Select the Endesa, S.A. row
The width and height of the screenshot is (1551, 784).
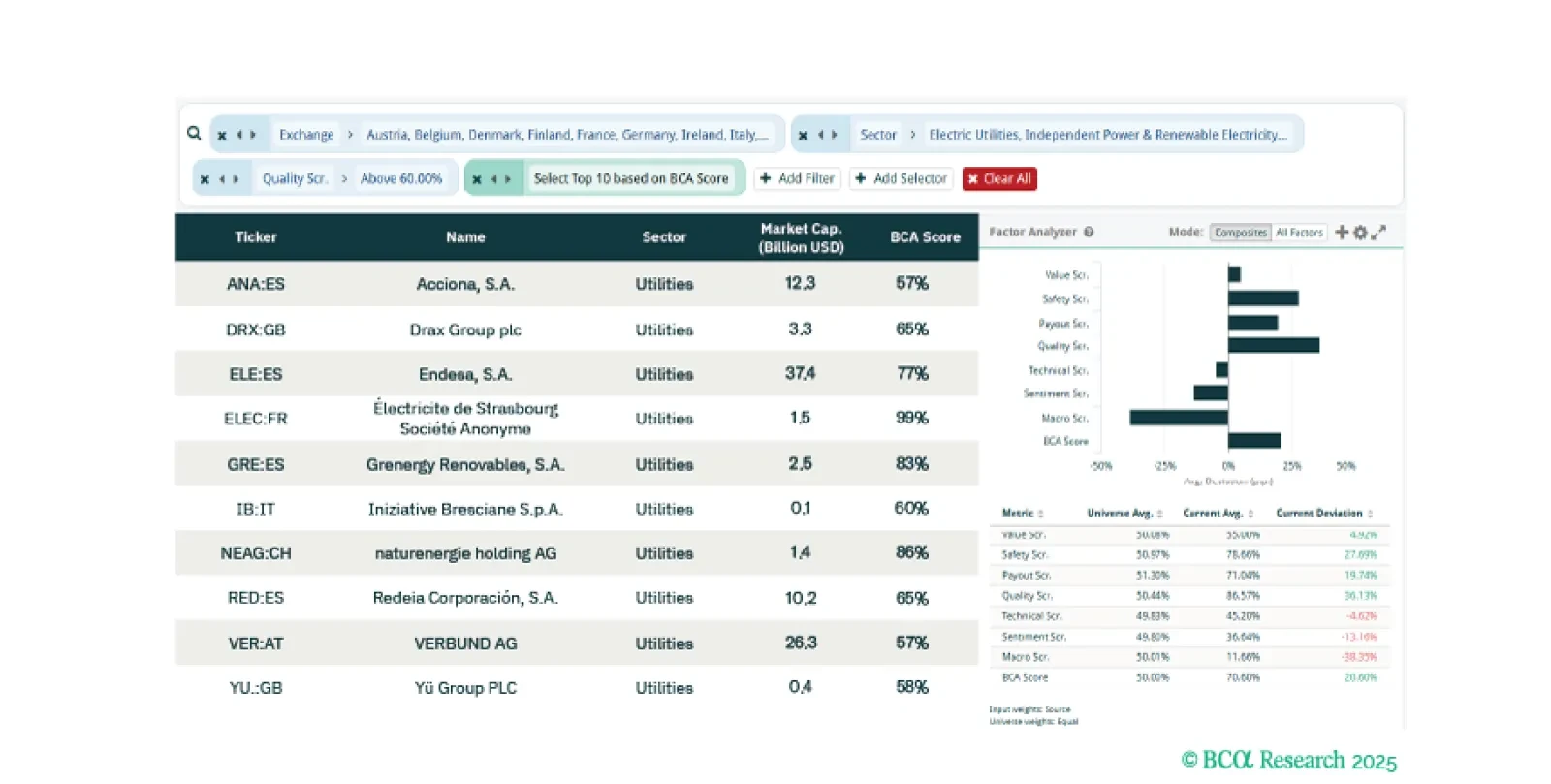click(465, 374)
